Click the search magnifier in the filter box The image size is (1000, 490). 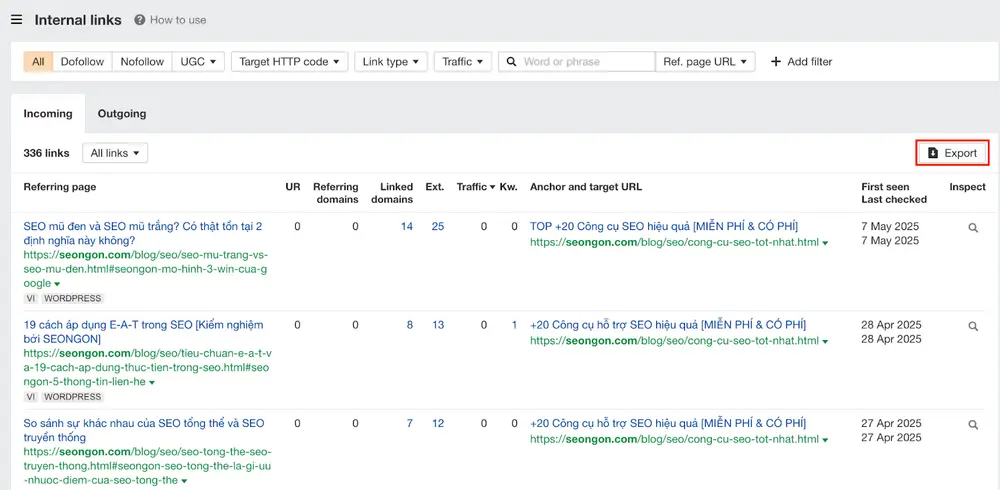pyautogui.click(x=511, y=62)
